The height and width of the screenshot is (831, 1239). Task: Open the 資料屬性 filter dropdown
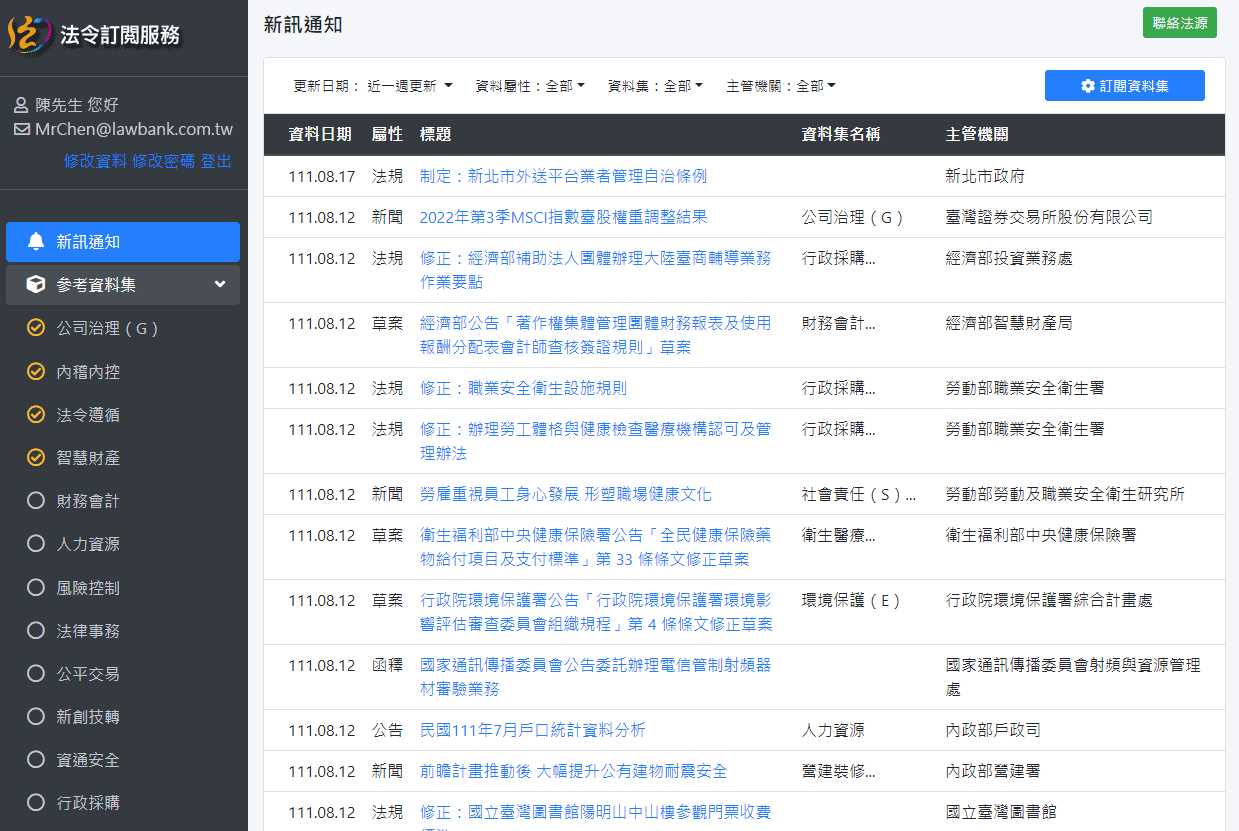click(530, 86)
